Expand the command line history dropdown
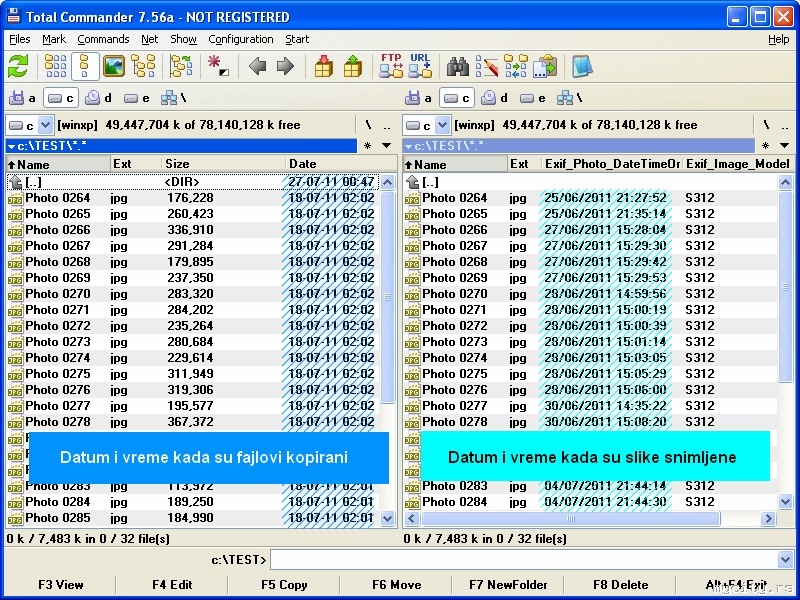 point(785,560)
